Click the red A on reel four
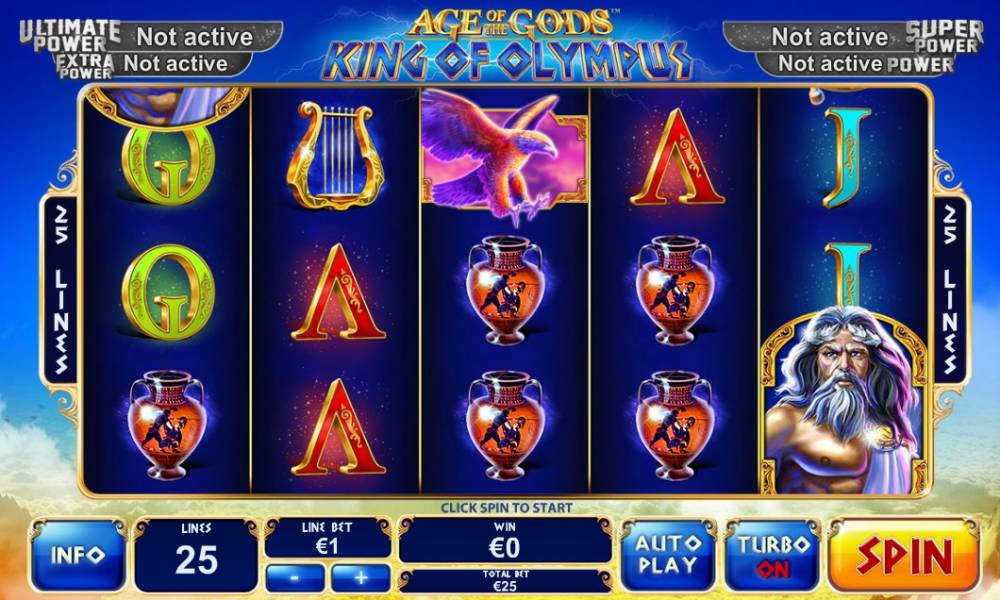 coord(676,157)
